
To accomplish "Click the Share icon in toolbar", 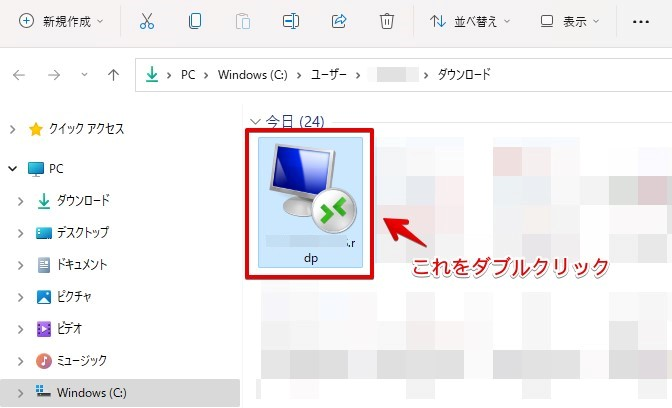I will click(339, 21).
